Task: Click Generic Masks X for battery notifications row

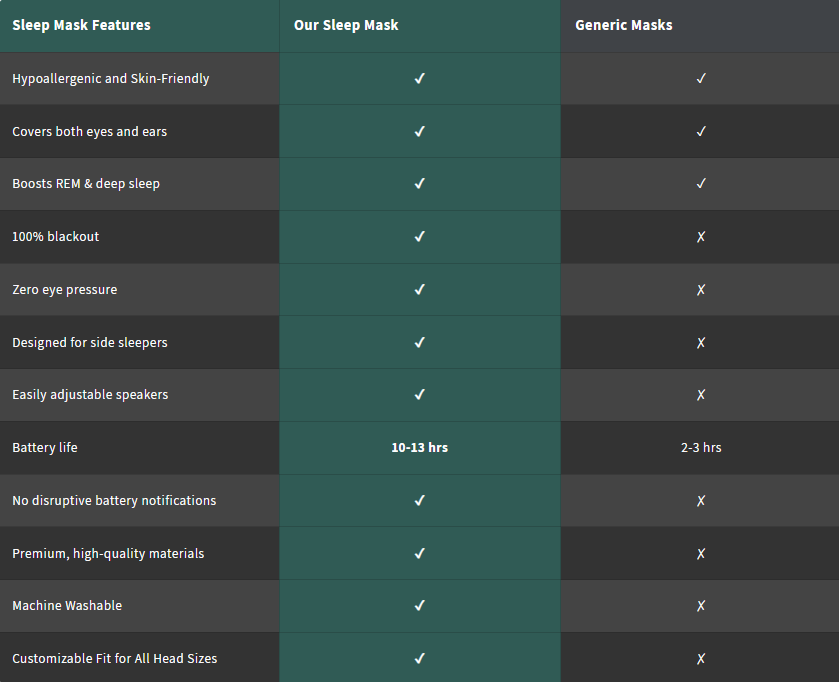Action: [701, 501]
